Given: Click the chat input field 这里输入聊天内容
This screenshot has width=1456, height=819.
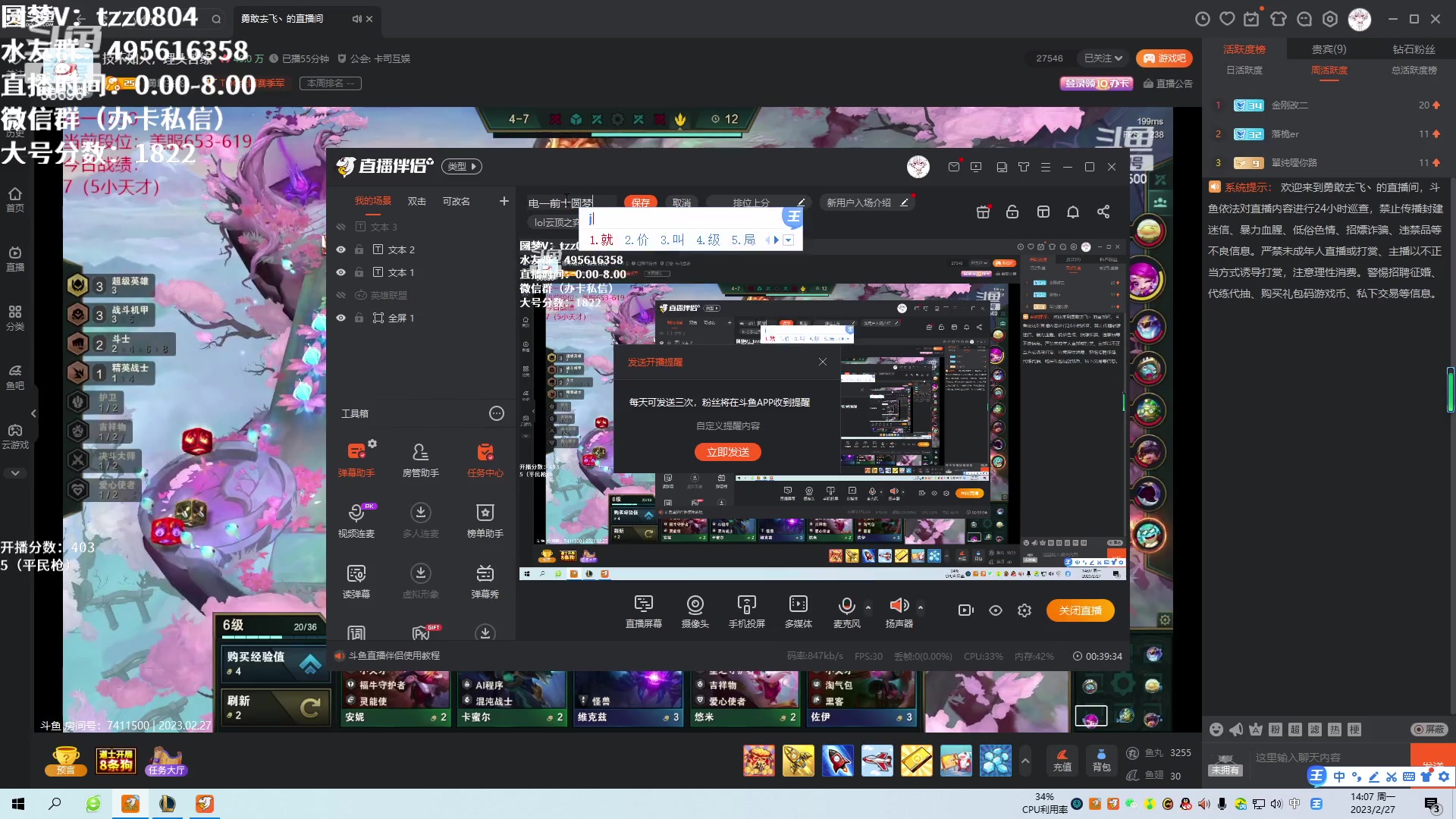Looking at the screenshot, I should [1327, 758].
